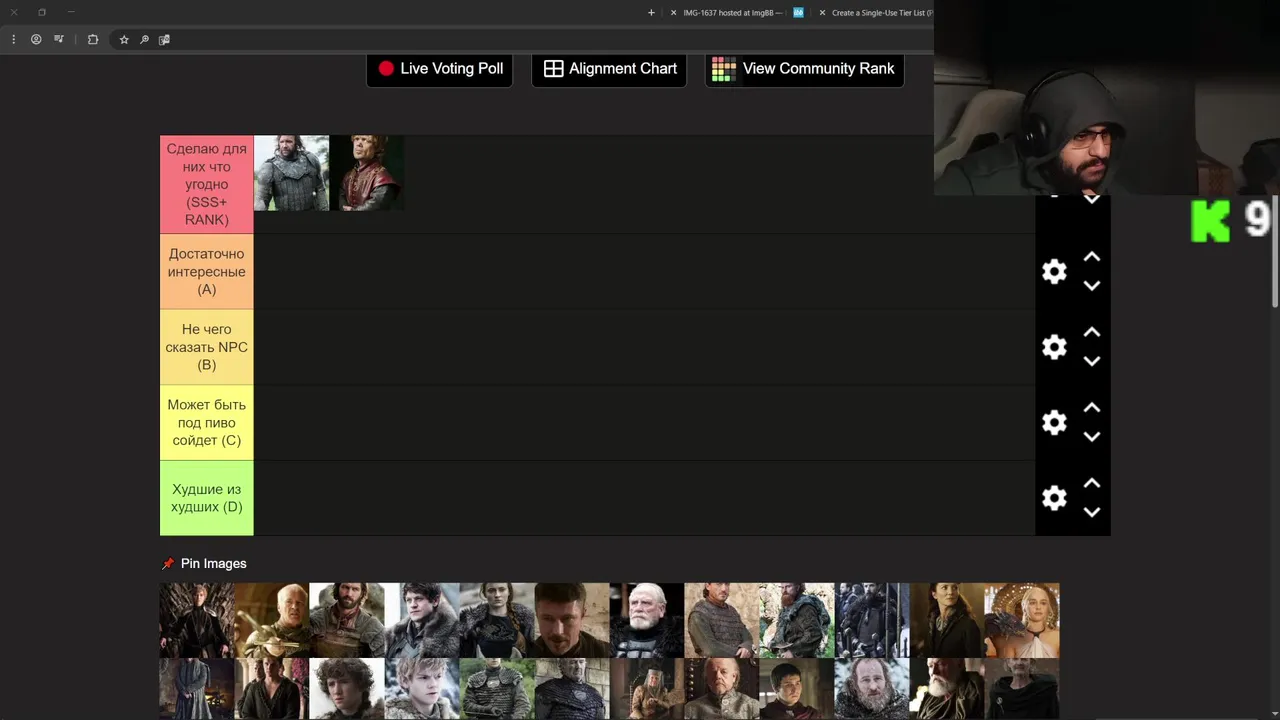Open the extensions puzzle icon
This screenshot has height=720, width=1280.
coord(93,40)
